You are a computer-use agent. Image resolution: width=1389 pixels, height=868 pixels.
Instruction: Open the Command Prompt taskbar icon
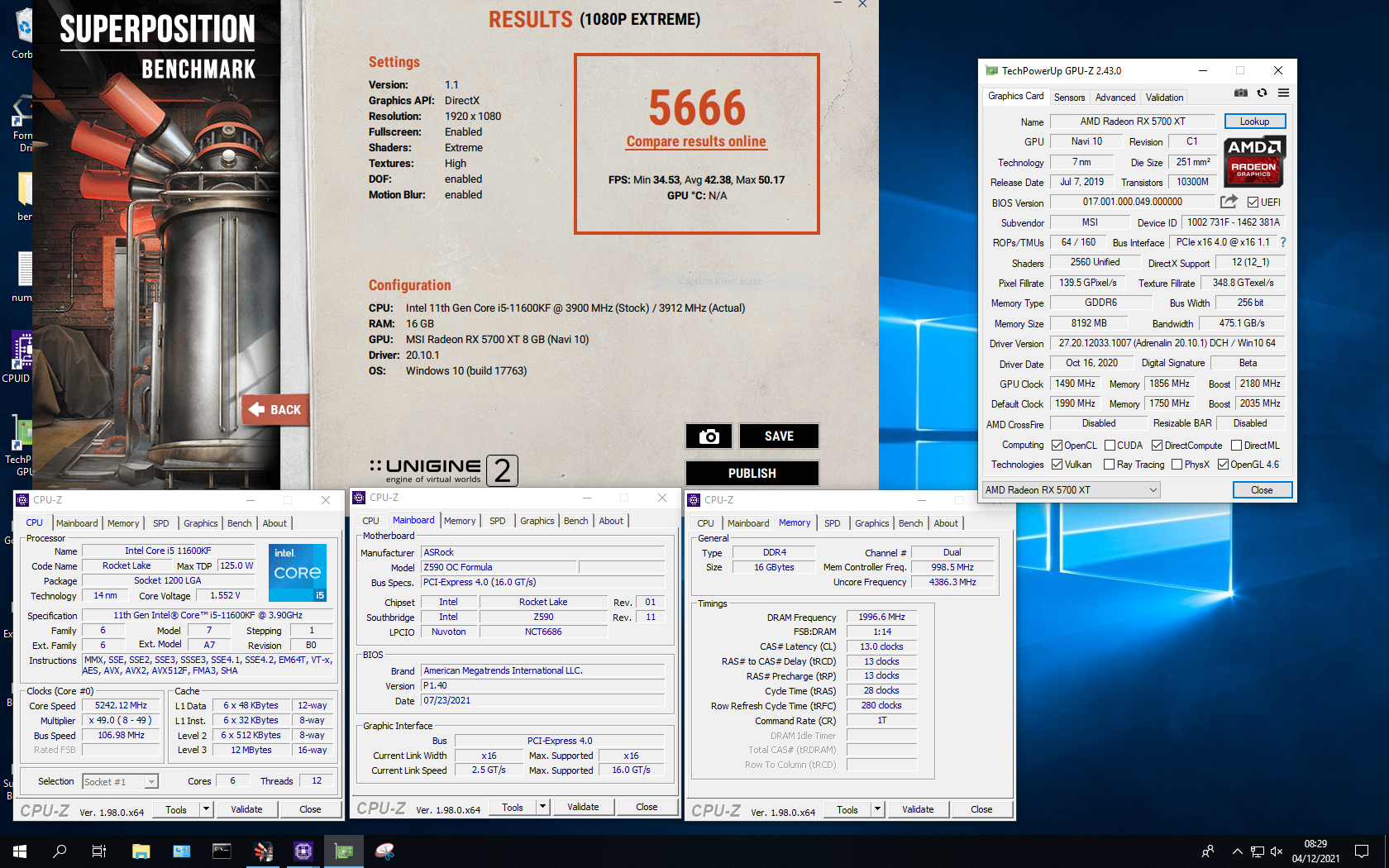click(222, 851)
